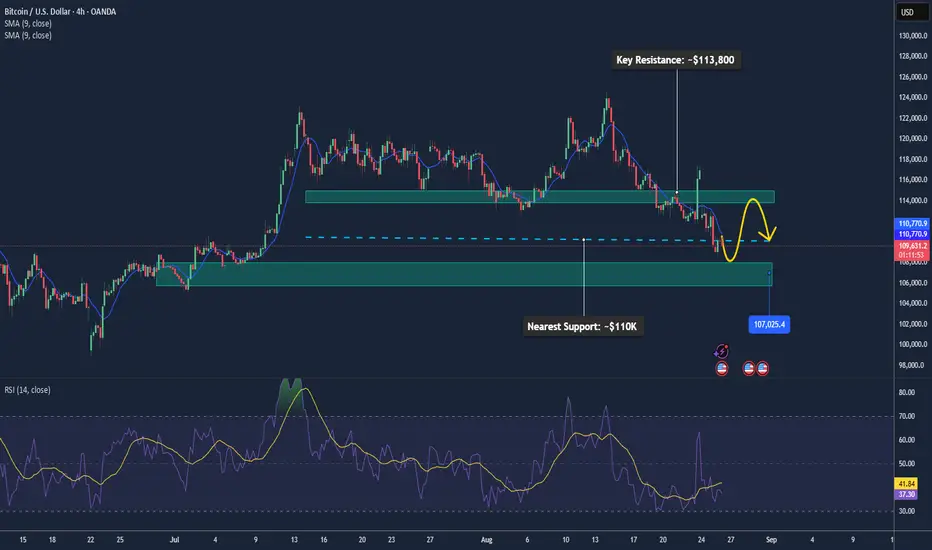Image resolution: width=932 pixels, height=550 pixels.
Task: Select the dashed blue horizontal line
Action: click(x=538, y=239)
